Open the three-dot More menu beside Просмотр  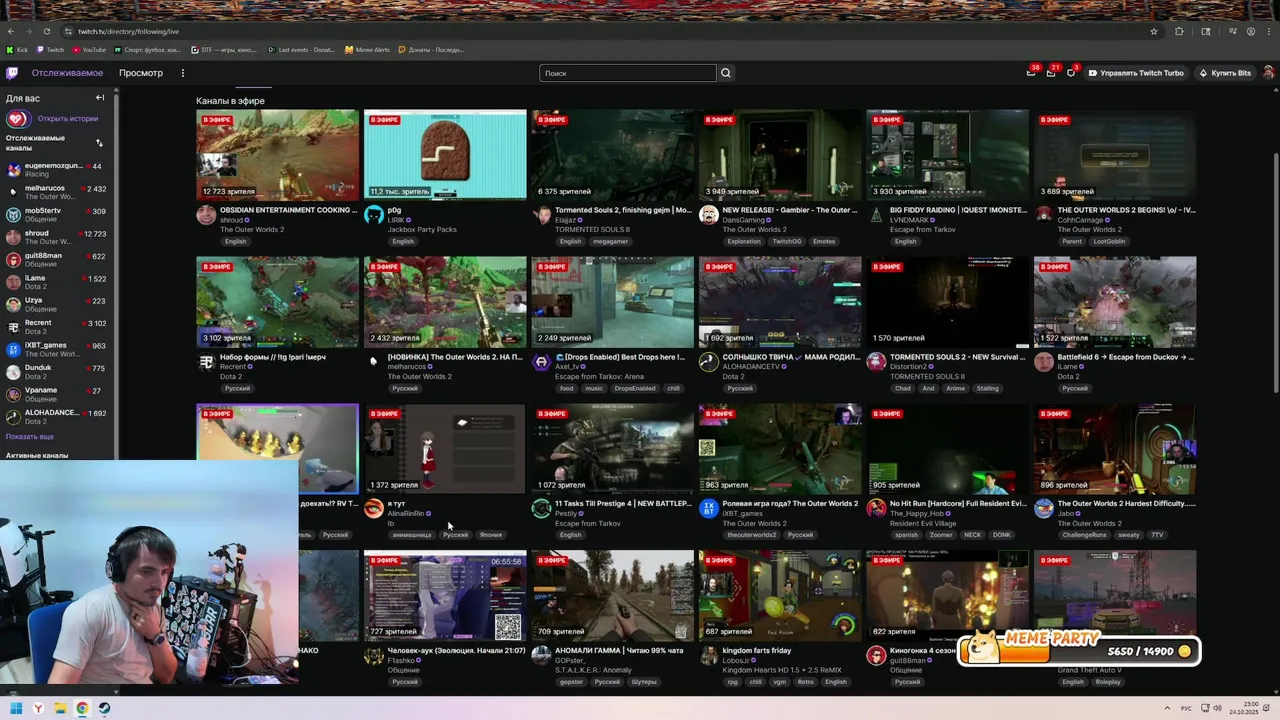click(183, 73)
